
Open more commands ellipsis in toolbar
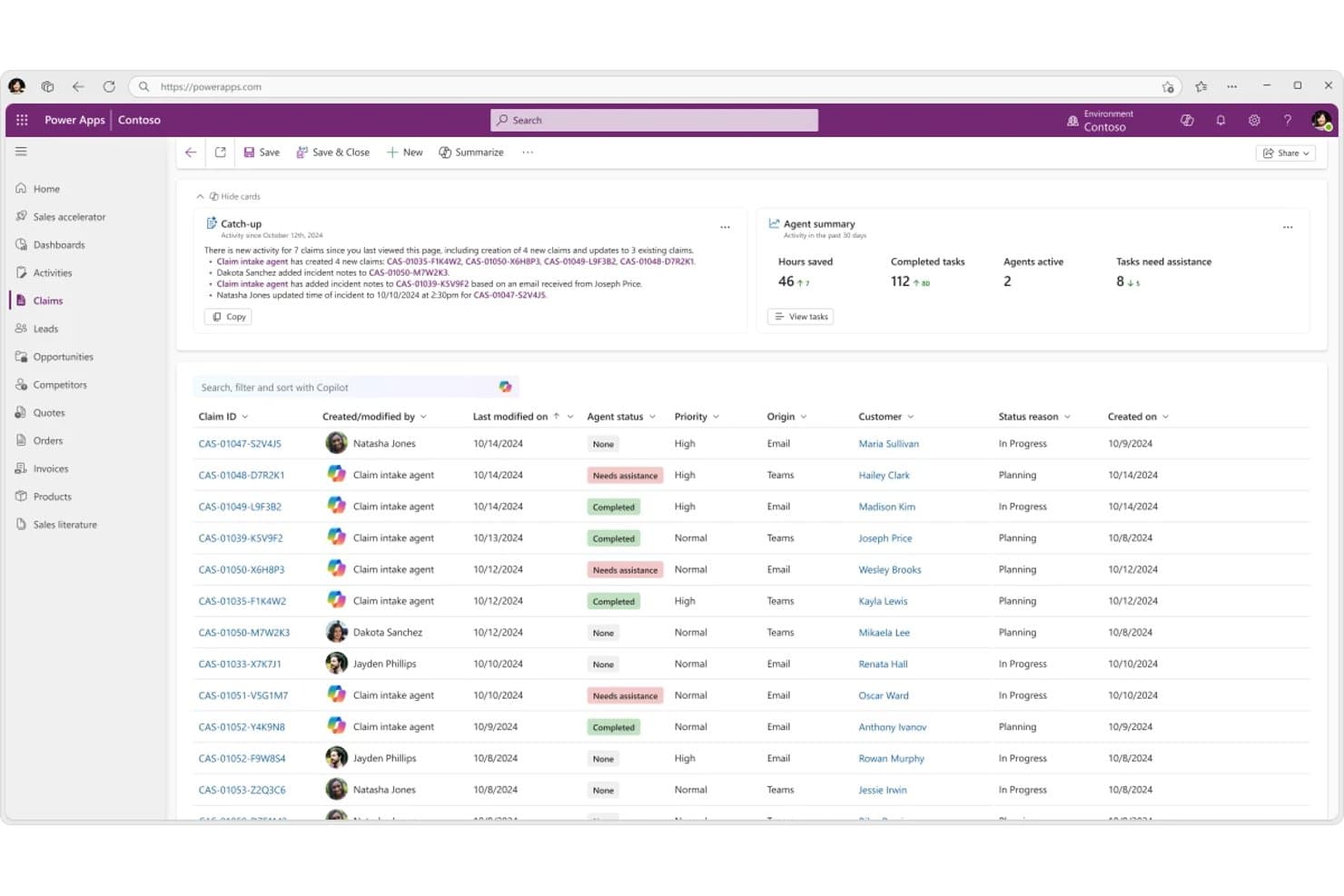528,153
